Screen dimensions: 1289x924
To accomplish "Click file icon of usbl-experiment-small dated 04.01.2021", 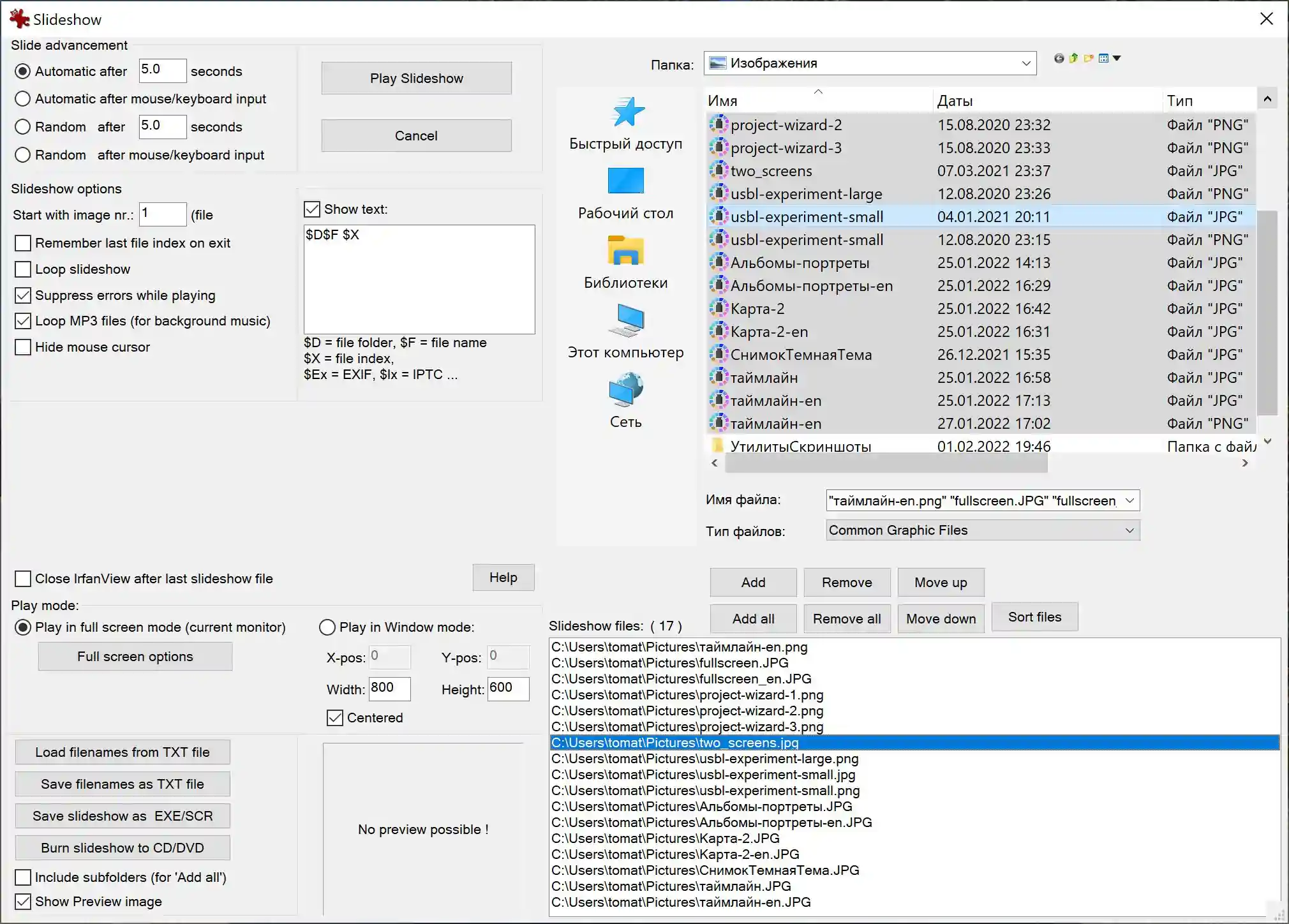I will tap(719, 216).
